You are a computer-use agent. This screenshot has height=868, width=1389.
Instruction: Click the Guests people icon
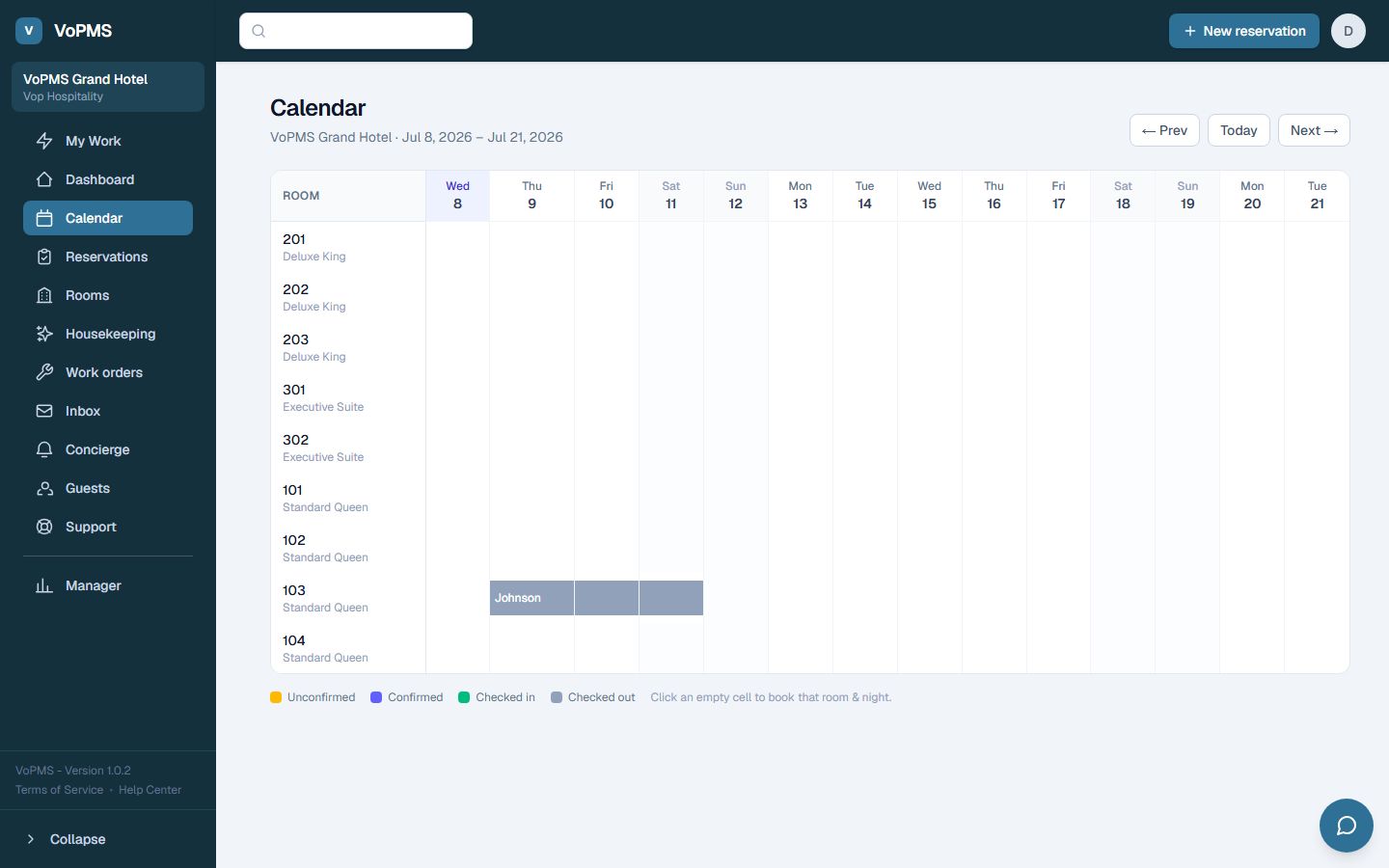click(44, 488)
